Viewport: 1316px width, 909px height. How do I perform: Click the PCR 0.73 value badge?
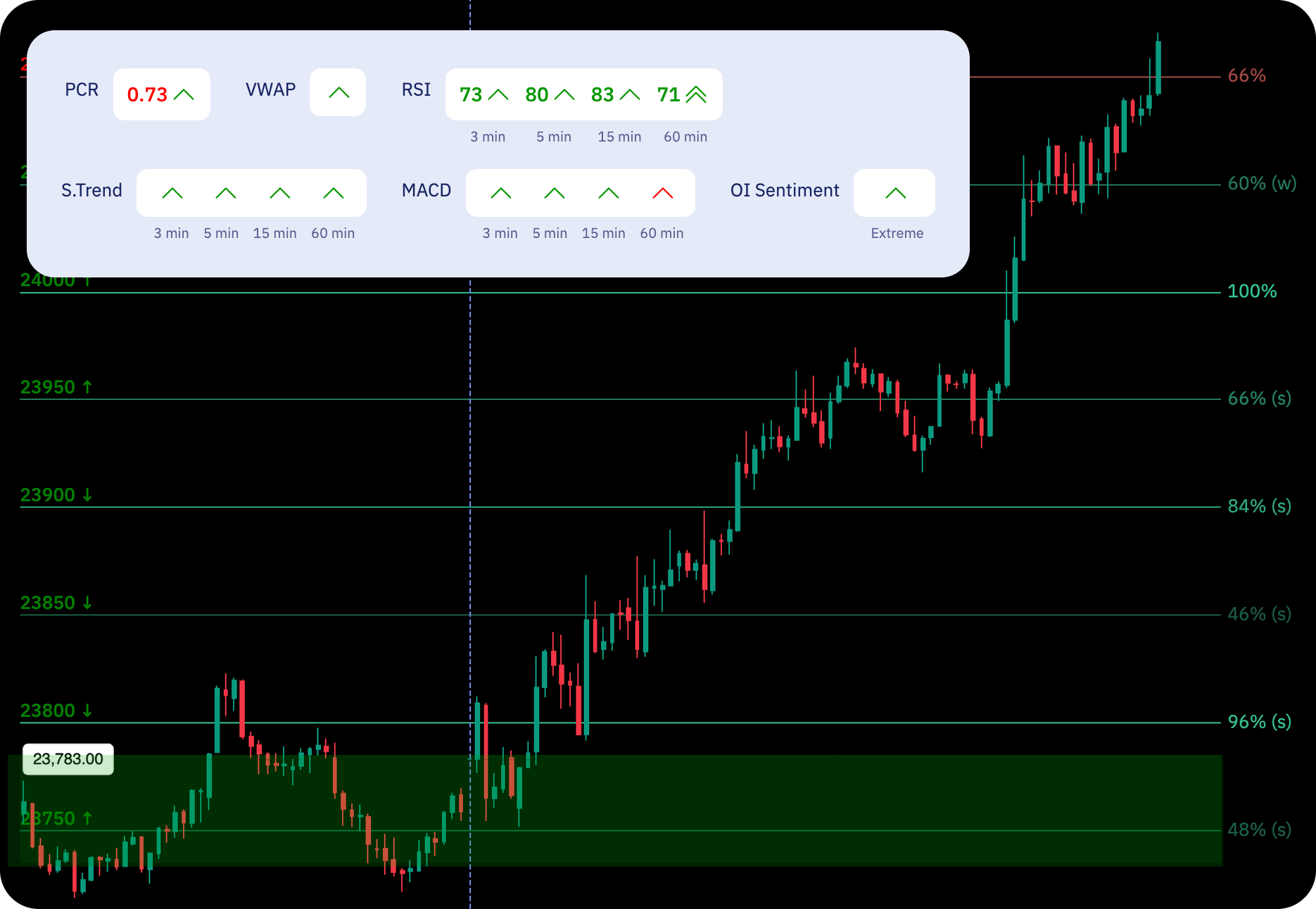(161, 94)
